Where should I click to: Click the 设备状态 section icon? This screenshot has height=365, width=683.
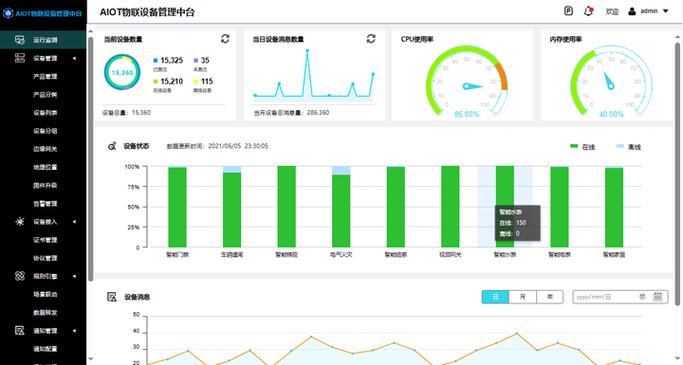point(112,146)
